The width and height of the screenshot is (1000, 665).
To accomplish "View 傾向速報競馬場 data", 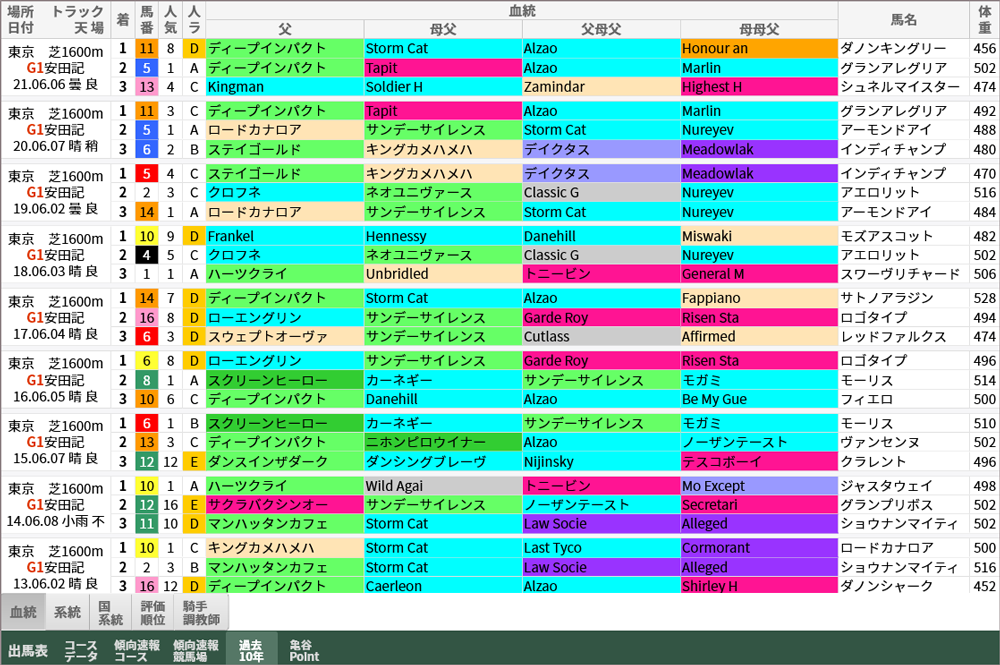I will pos(196,648).
